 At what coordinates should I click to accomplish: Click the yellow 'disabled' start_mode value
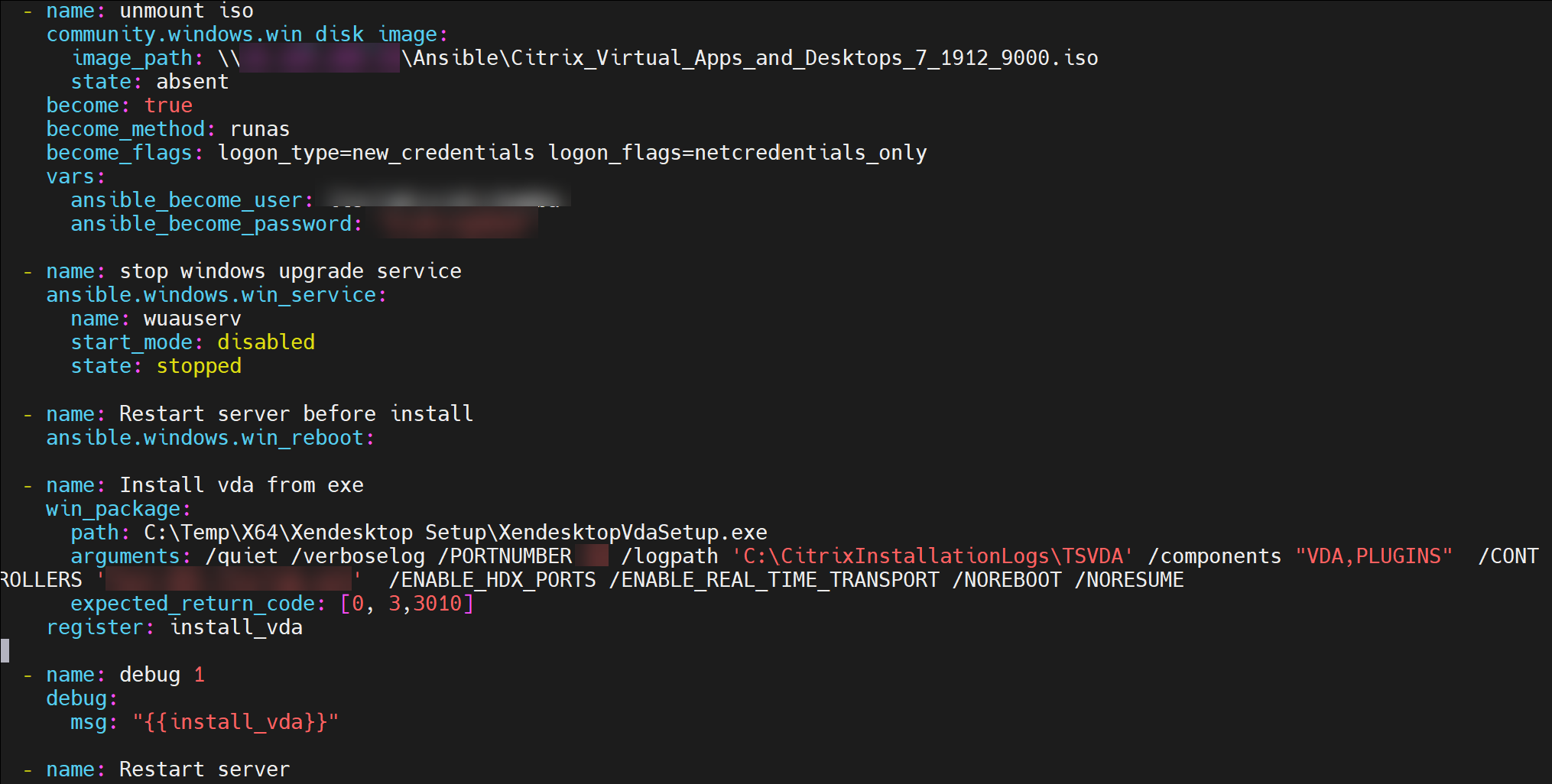(x=266, y=342)
